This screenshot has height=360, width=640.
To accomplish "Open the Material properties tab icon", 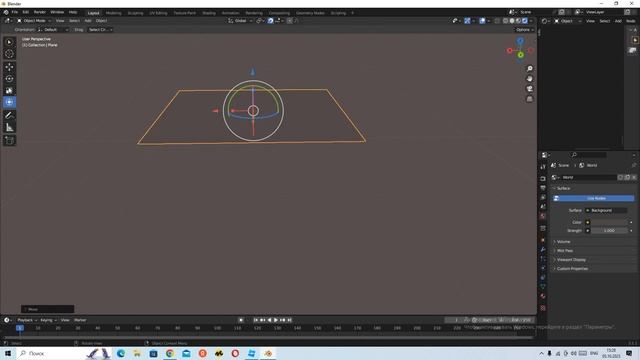I will coord(543,296).
